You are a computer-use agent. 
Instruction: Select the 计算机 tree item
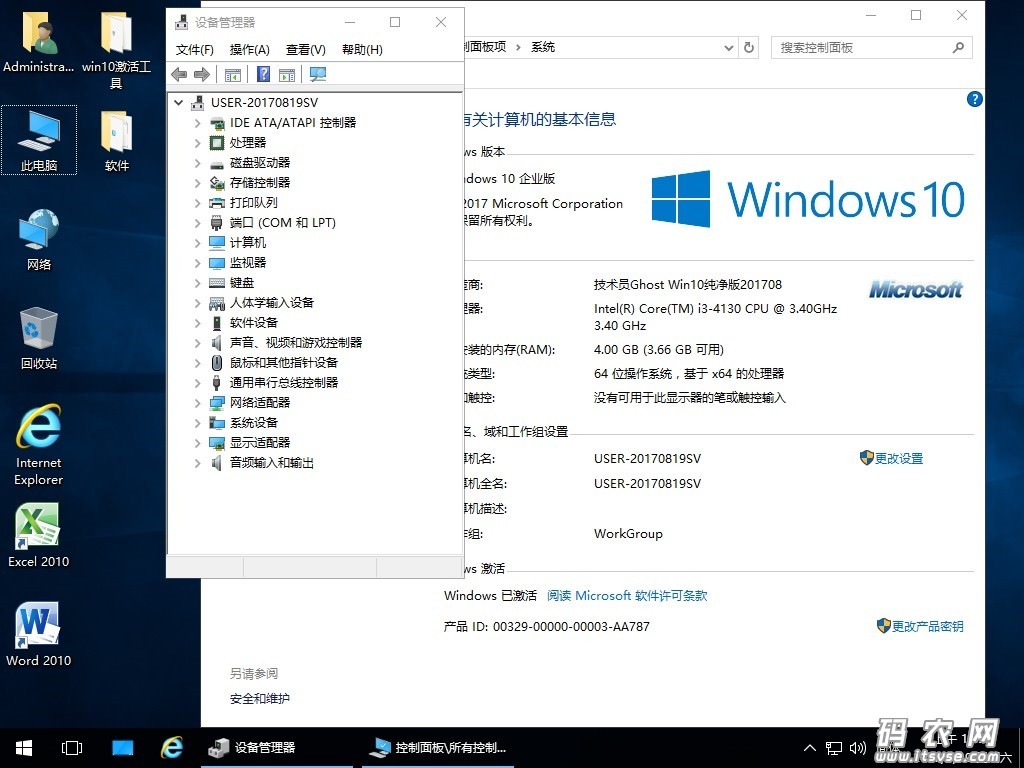click(248, 243)
